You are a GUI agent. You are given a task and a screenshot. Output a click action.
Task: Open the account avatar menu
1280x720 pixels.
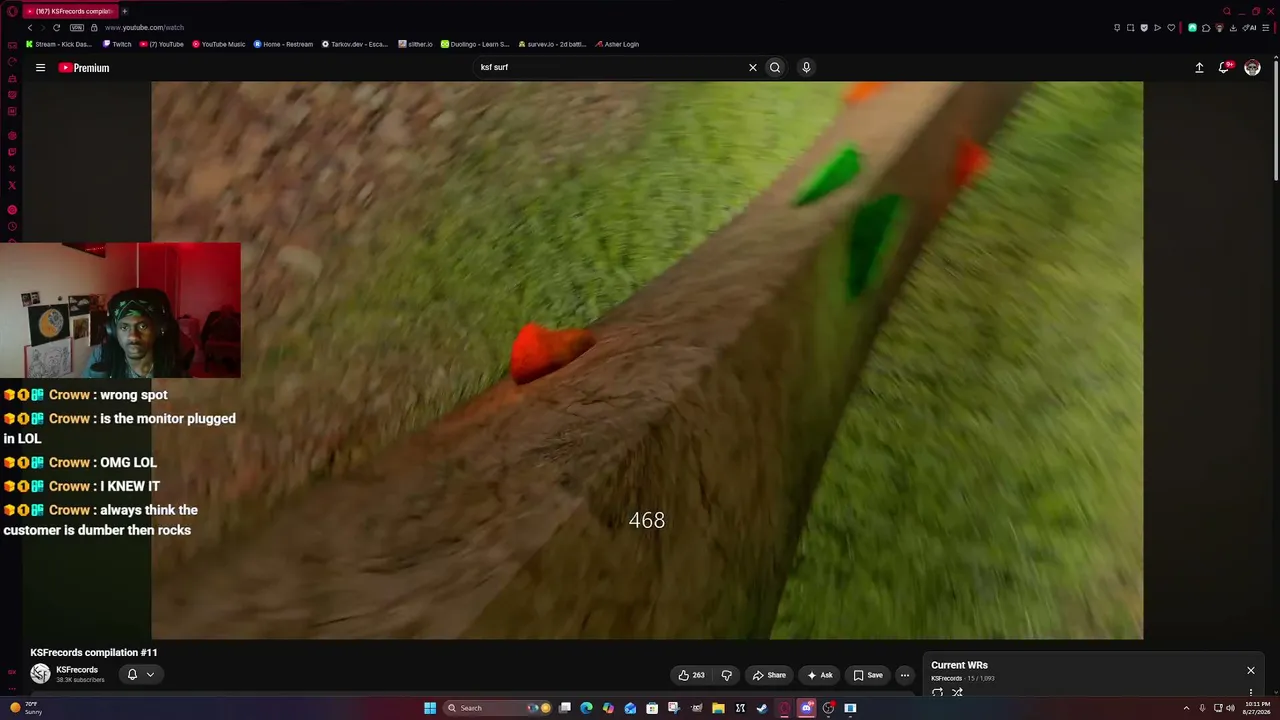point(1252,68)
